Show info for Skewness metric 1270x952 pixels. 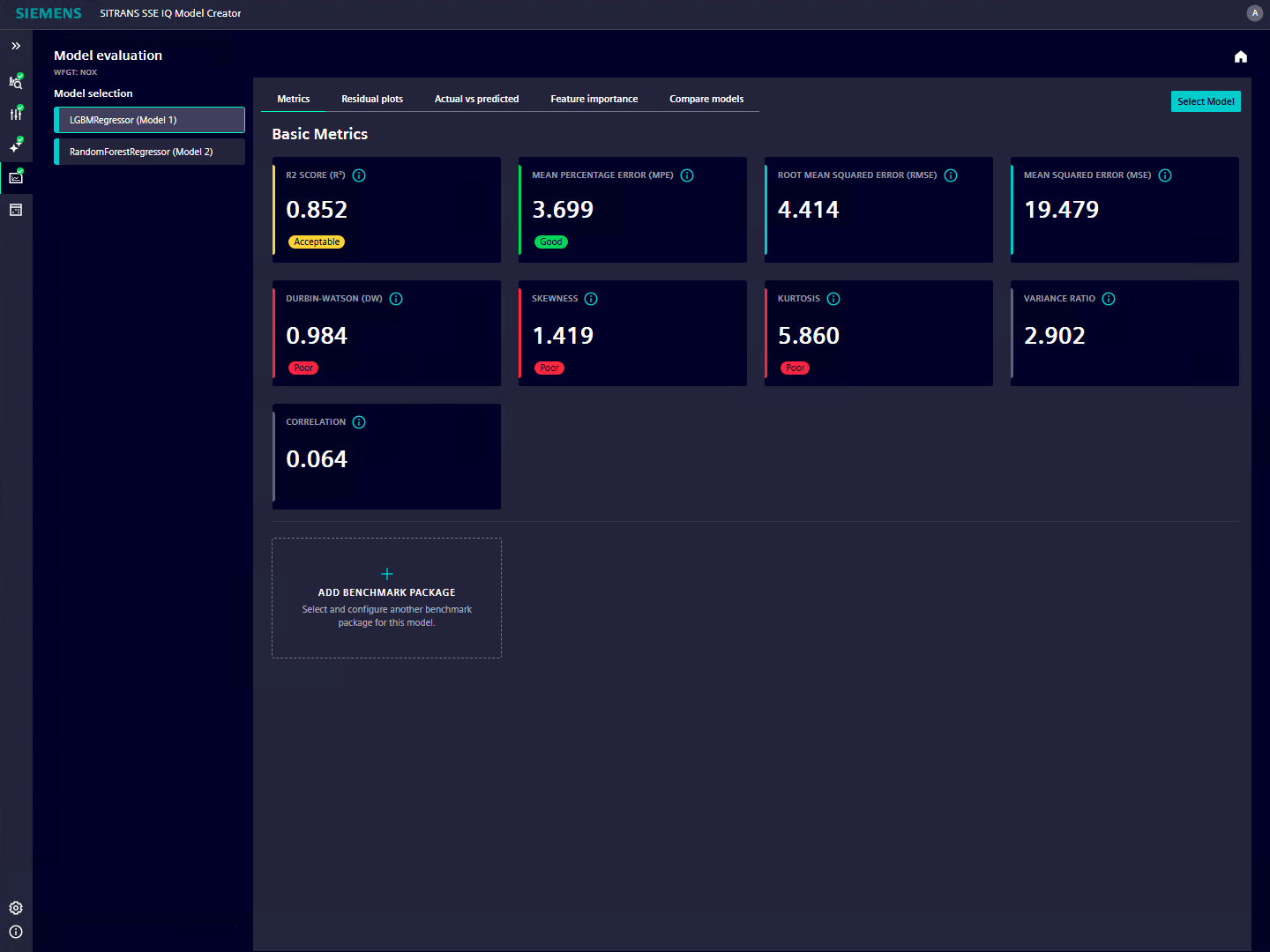(x=591, y=299)
